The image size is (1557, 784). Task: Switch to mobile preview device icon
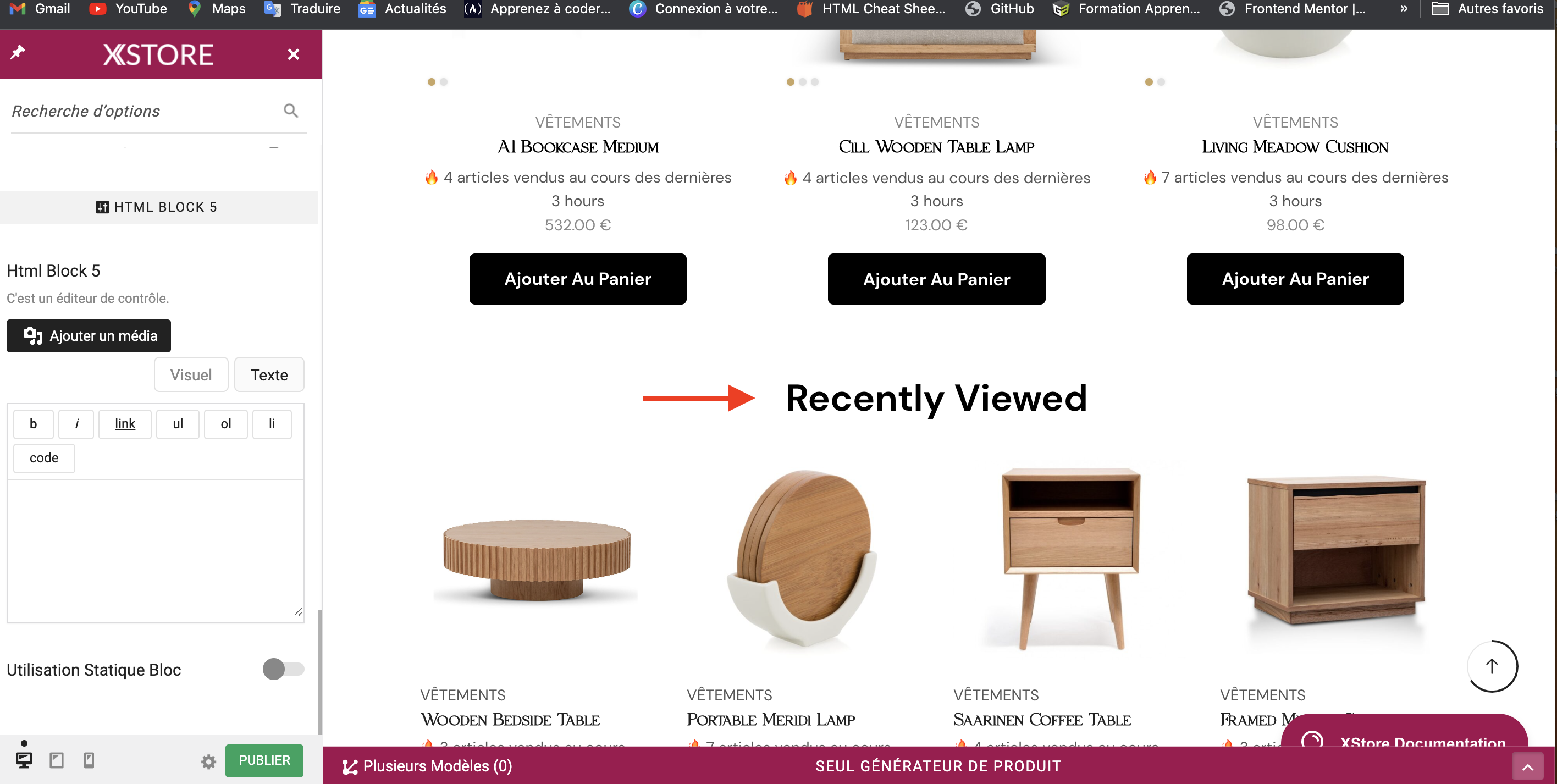click(x=89, y=760)
